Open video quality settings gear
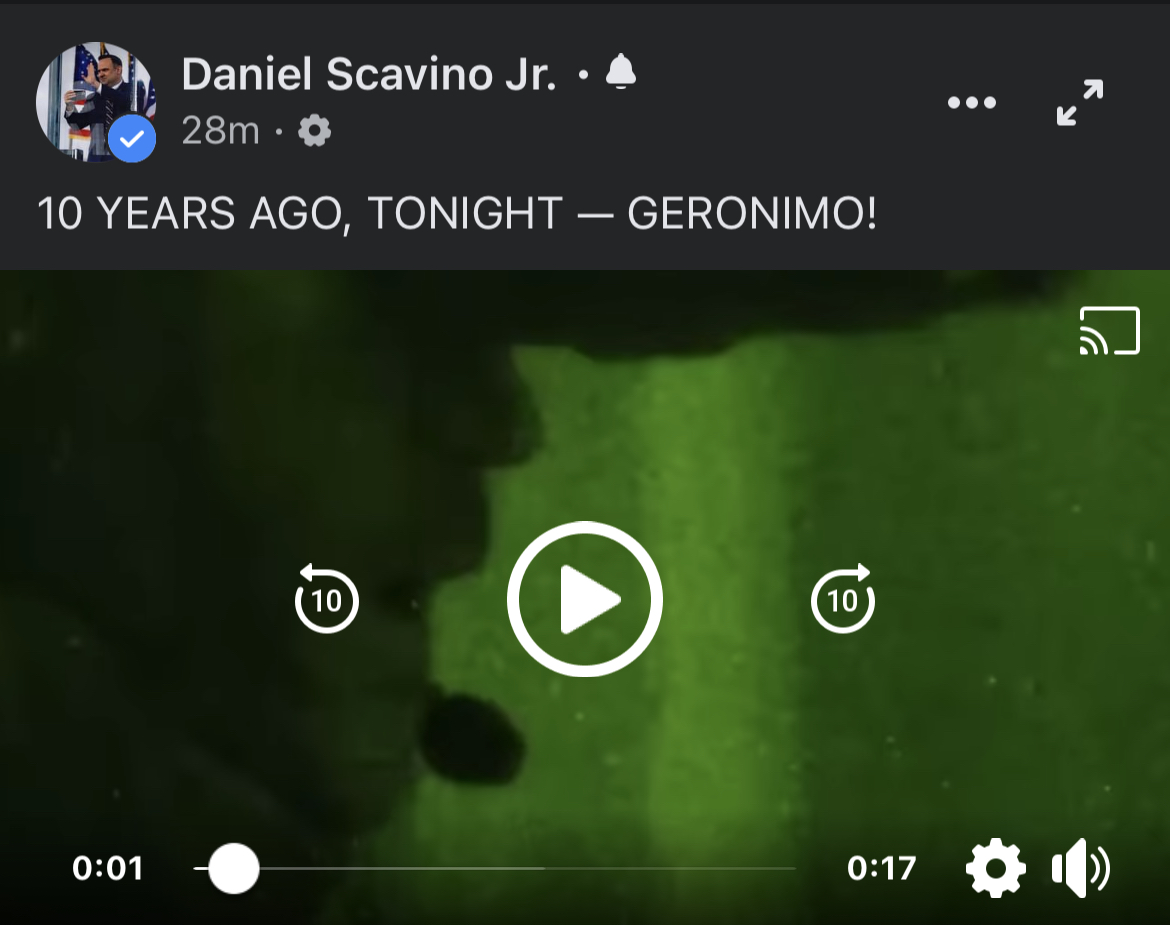 point(995,868)
